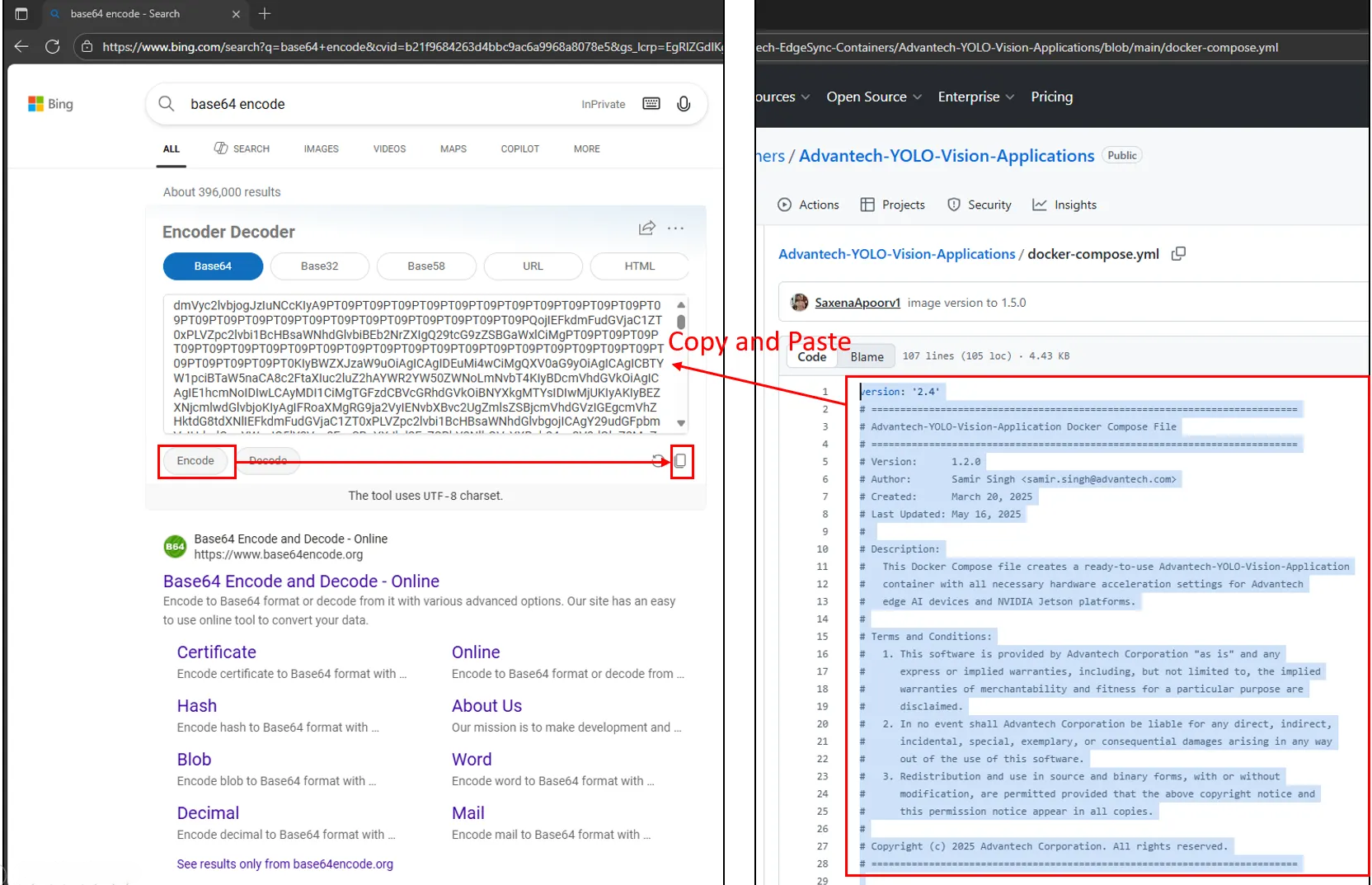Image resolution: width=1372 pixels, height=885 pixels.
Task: Copy file path icon beside docker-compose.yml
Action: coord(1177,253)
